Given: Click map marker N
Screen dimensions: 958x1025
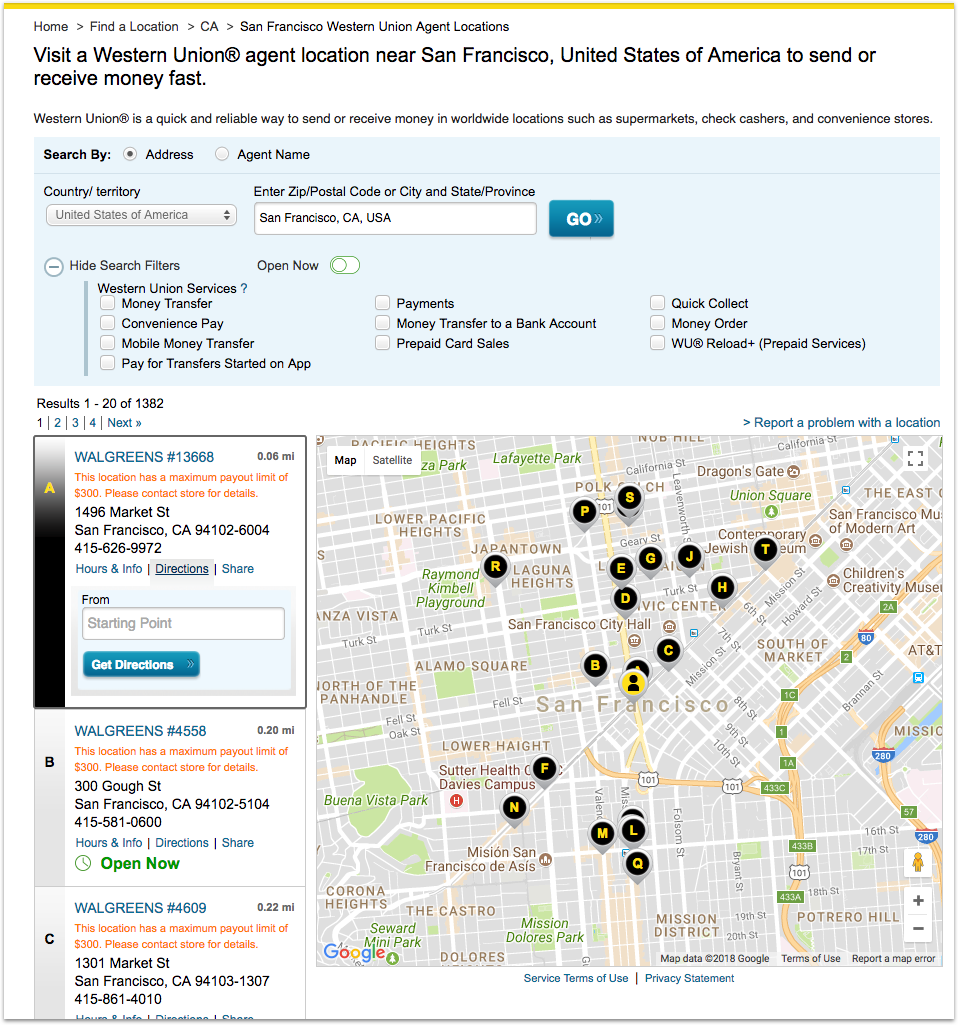Looking at the screenshot, I should (514, 807).
